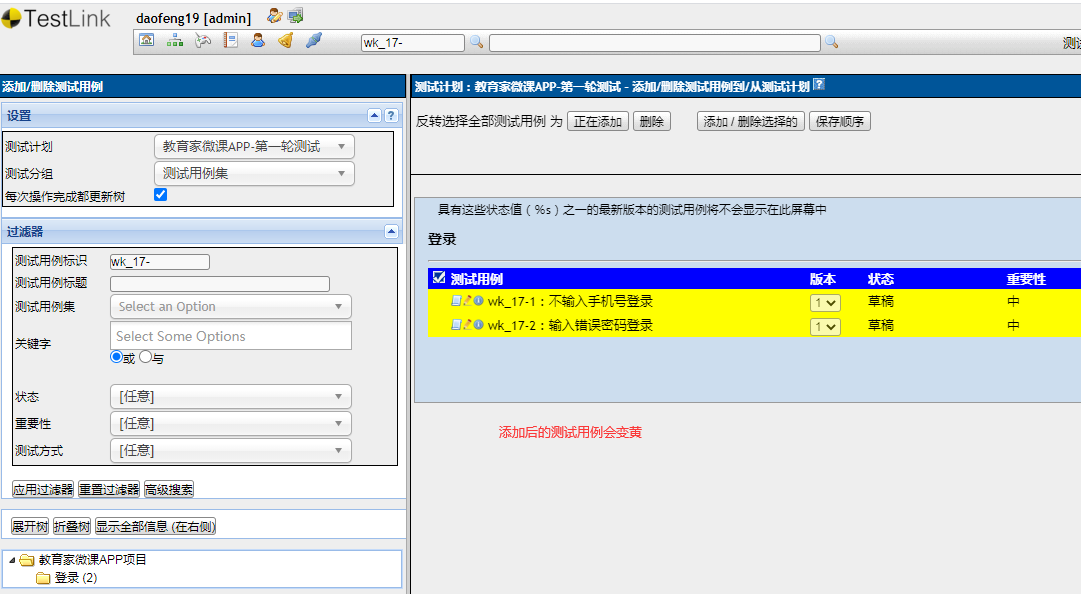Select the 或 radio button
Viewport: 1081px width, 594px height.
pos(117,357)
